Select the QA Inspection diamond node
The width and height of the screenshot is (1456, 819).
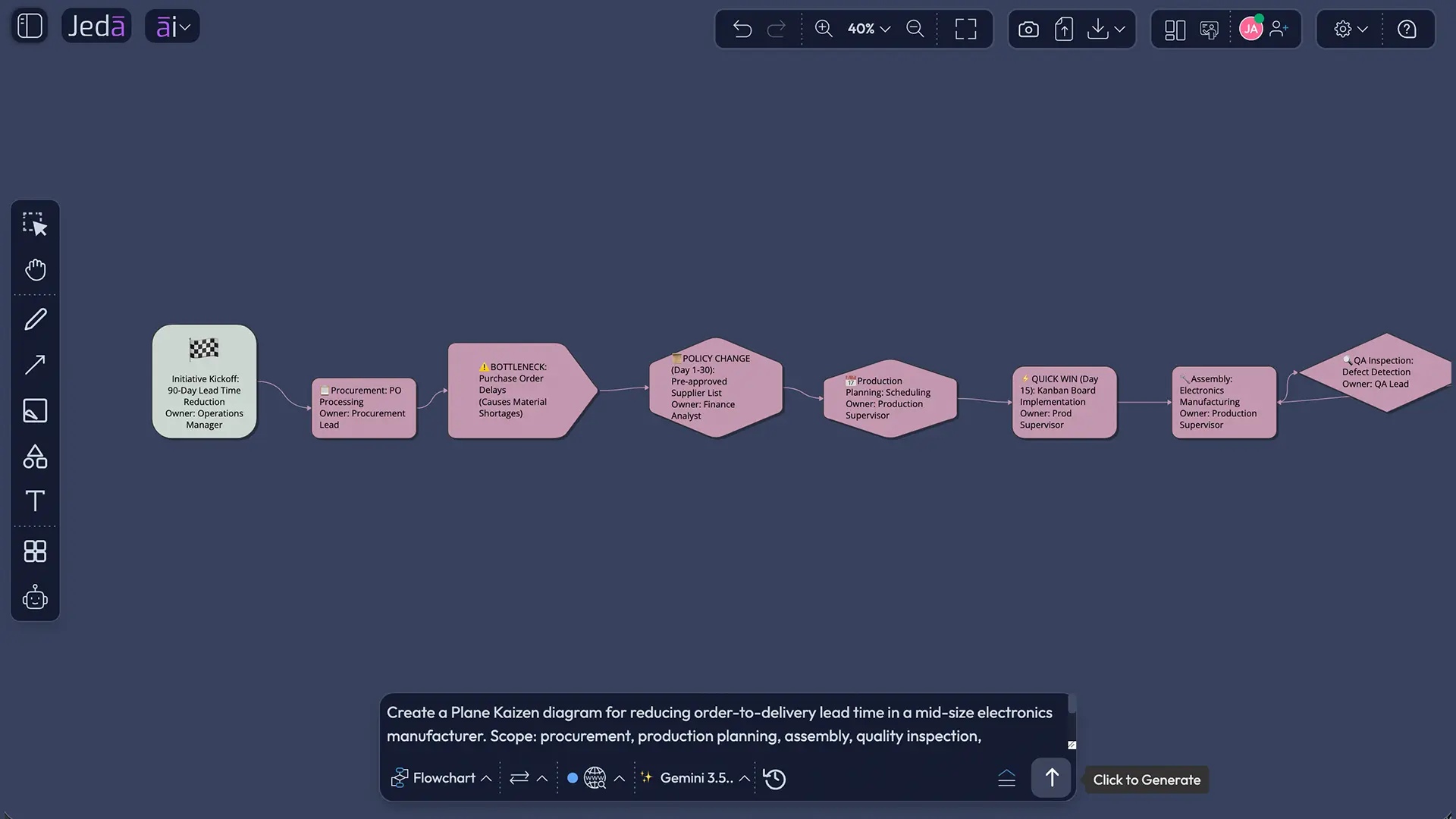(1376, 372)
